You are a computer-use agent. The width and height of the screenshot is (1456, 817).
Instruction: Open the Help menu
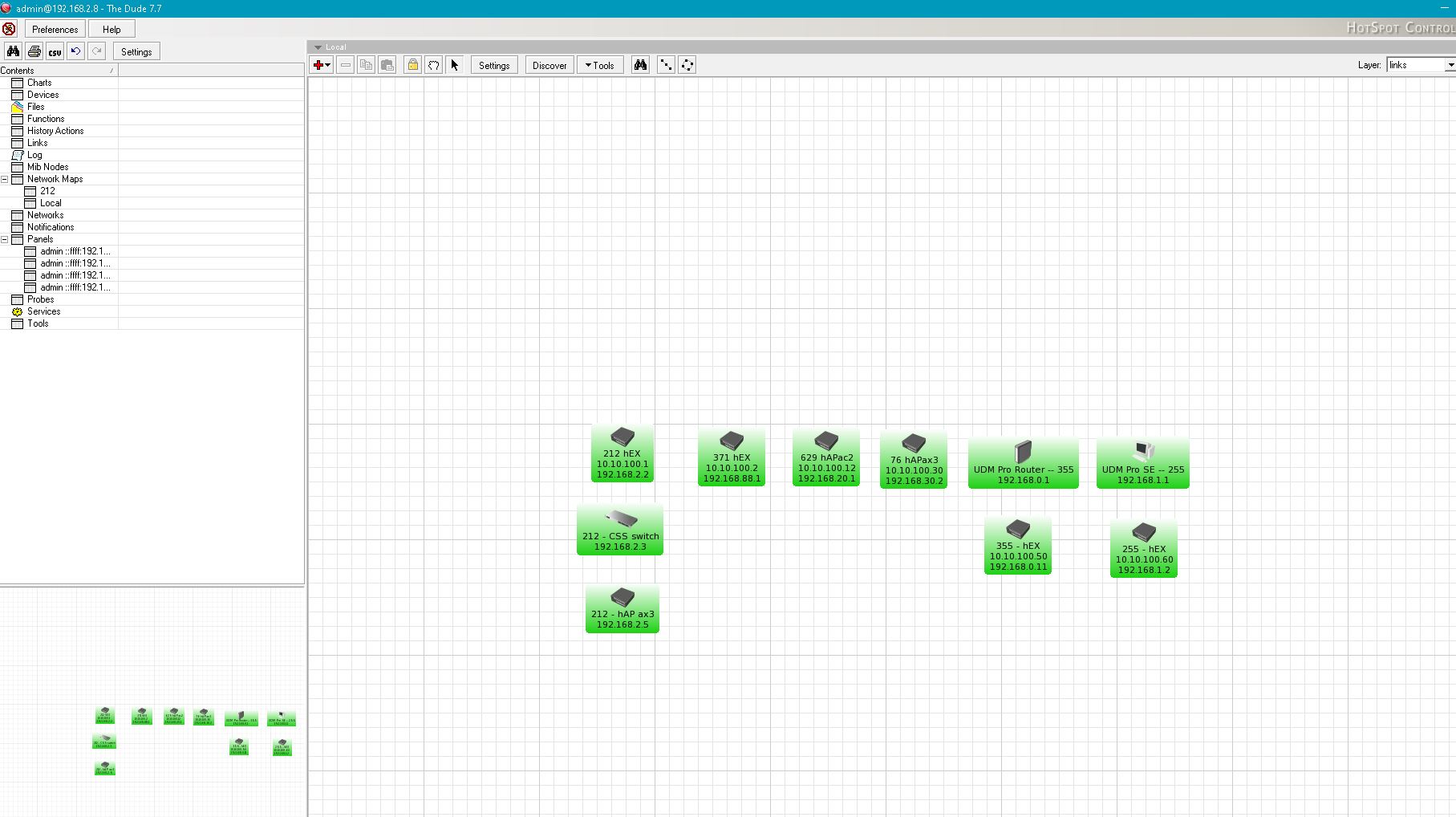[x=112, y=29]
